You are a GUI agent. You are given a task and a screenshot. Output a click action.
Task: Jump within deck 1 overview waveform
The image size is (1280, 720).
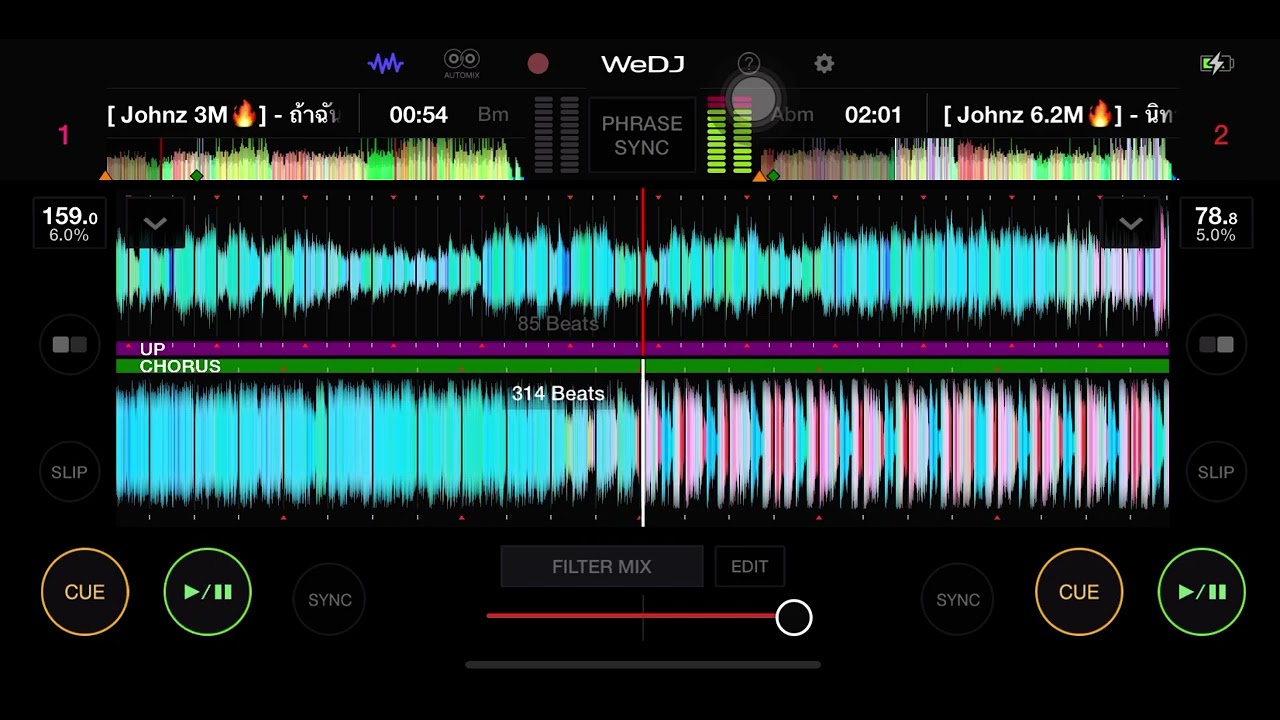[x=314, y=159]
